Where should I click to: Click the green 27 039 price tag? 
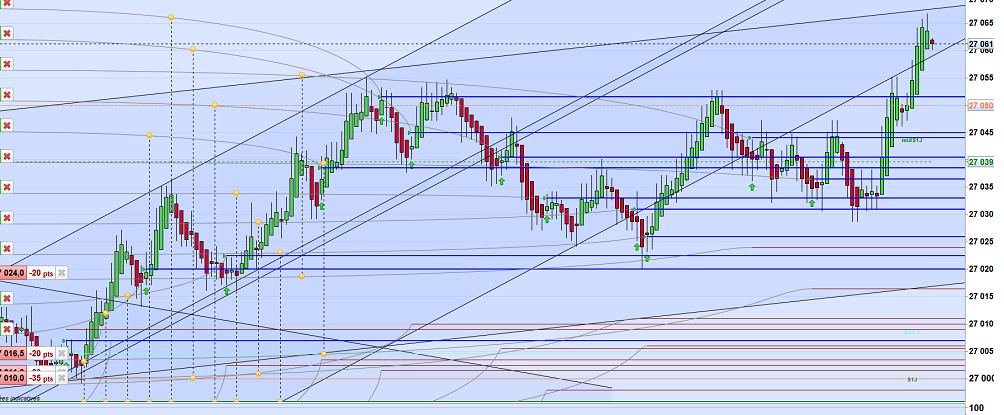pos(981,162)
